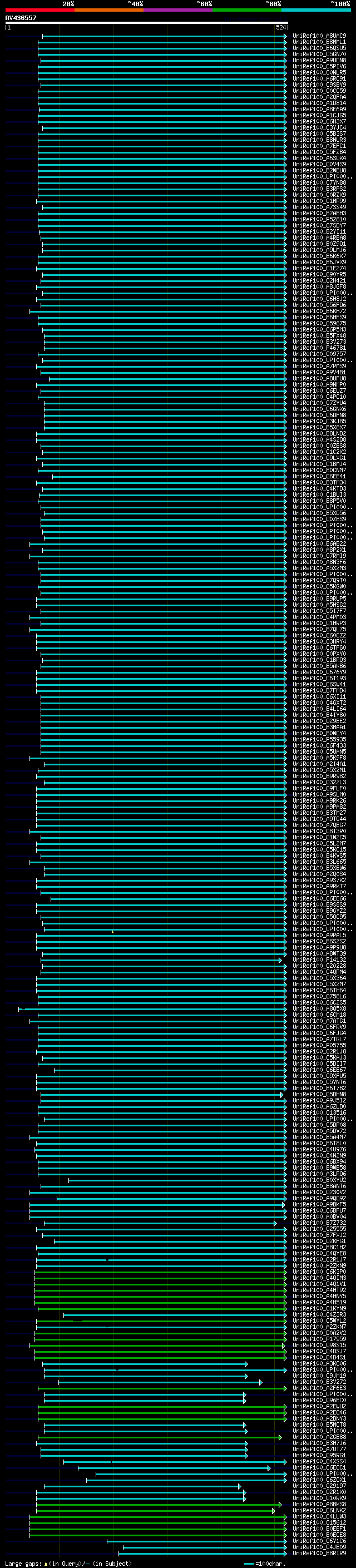
Task: Click hit label UniRef100_A4RBA8
Action: (319, 238)
